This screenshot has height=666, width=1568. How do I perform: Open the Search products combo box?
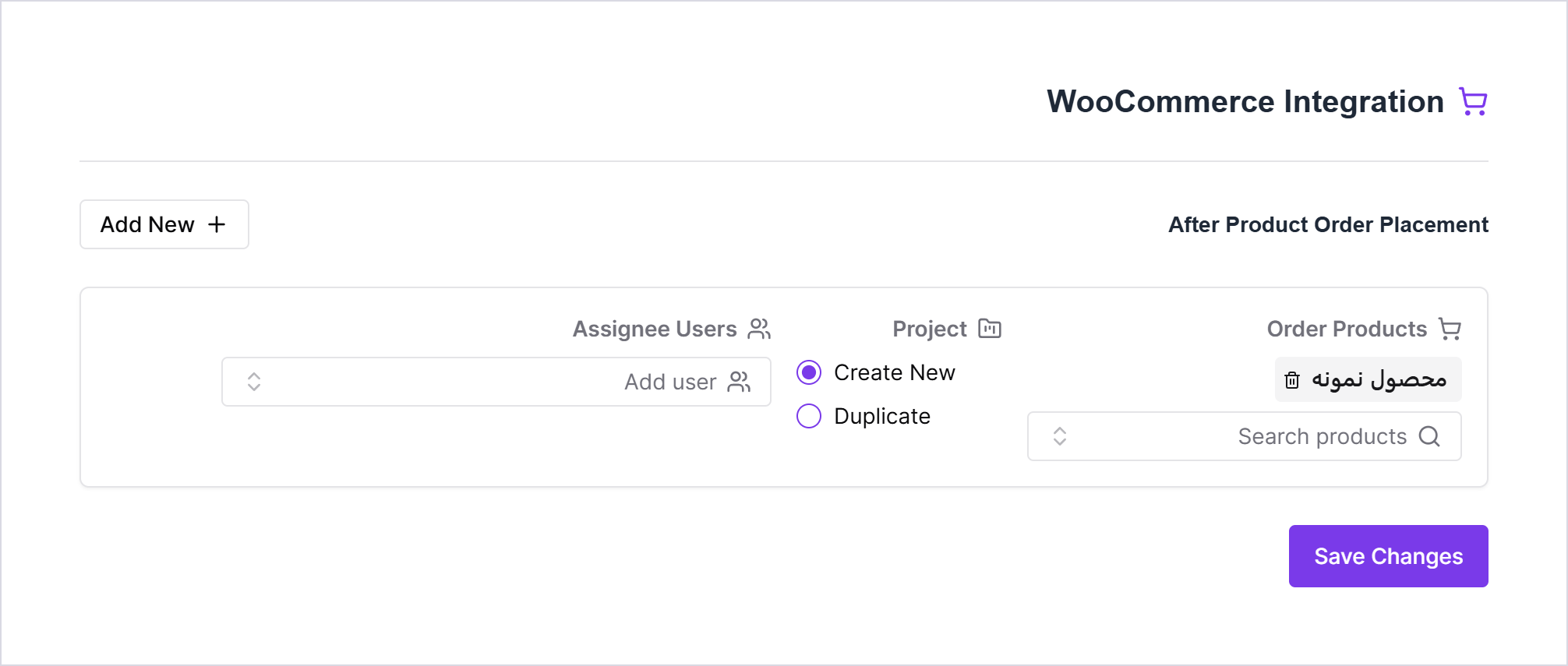[1245, 436]
